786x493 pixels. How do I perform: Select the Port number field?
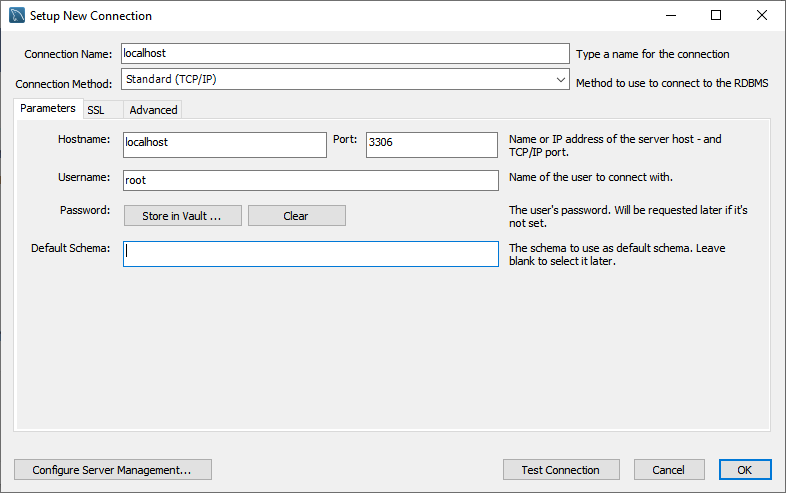click(431, 144)
